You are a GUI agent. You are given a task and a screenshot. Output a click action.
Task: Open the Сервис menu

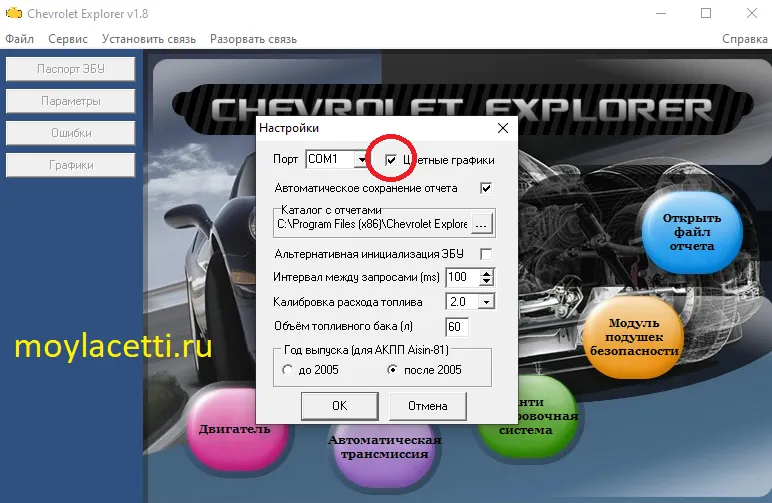[x=68, y=39]
